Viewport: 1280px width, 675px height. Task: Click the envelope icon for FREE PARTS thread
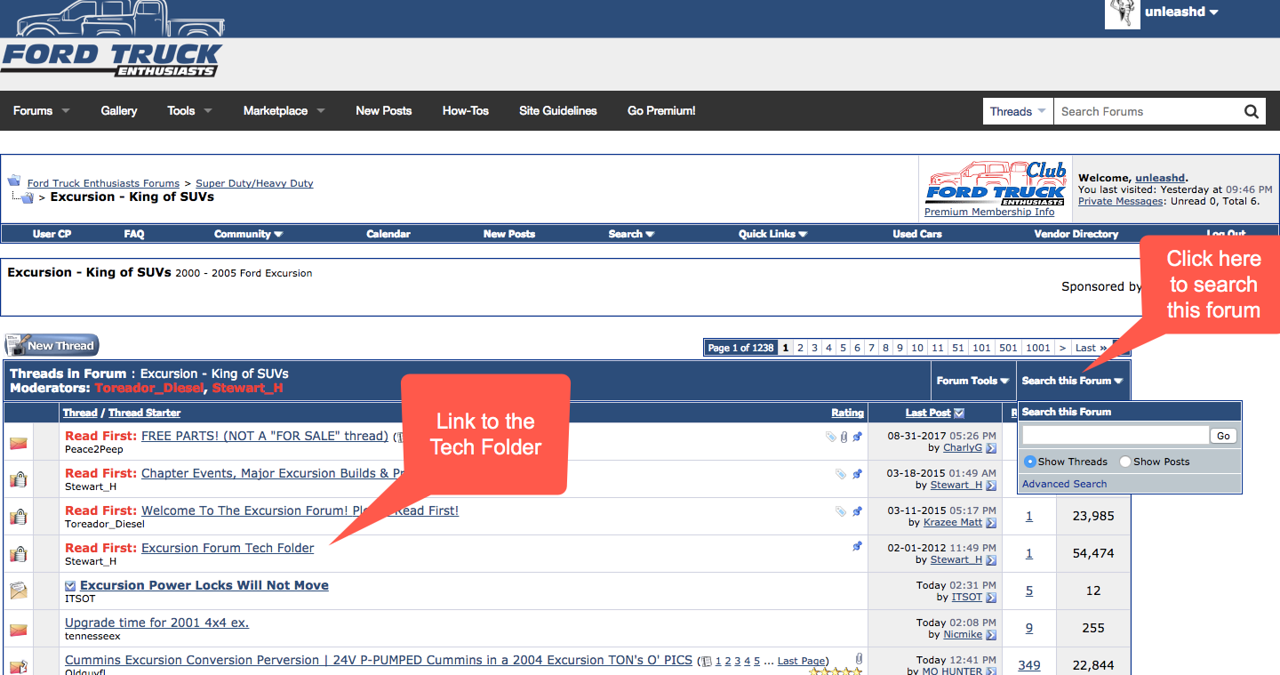pos(18,442)
